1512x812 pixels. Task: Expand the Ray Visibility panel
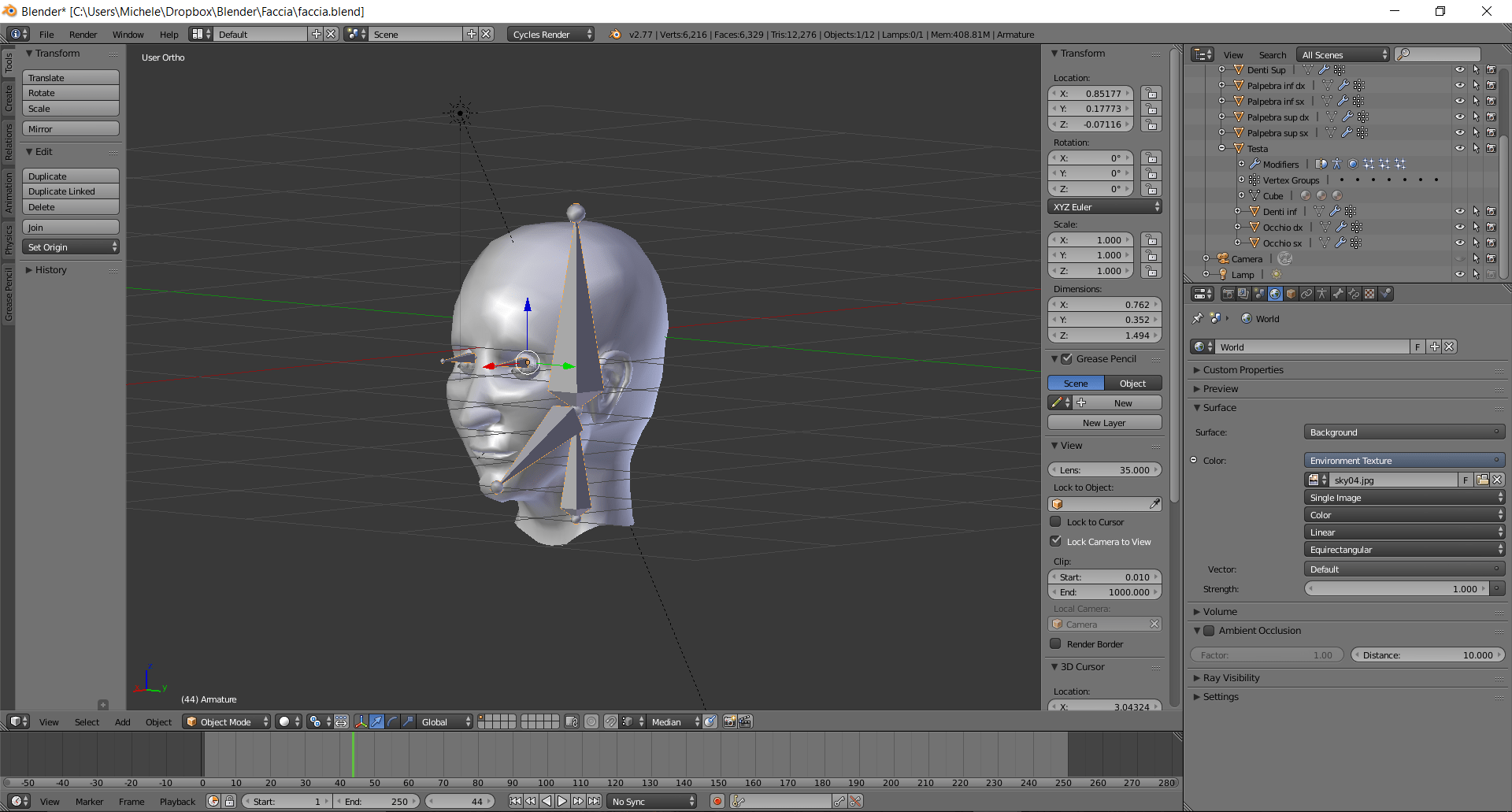point(1231,677)
